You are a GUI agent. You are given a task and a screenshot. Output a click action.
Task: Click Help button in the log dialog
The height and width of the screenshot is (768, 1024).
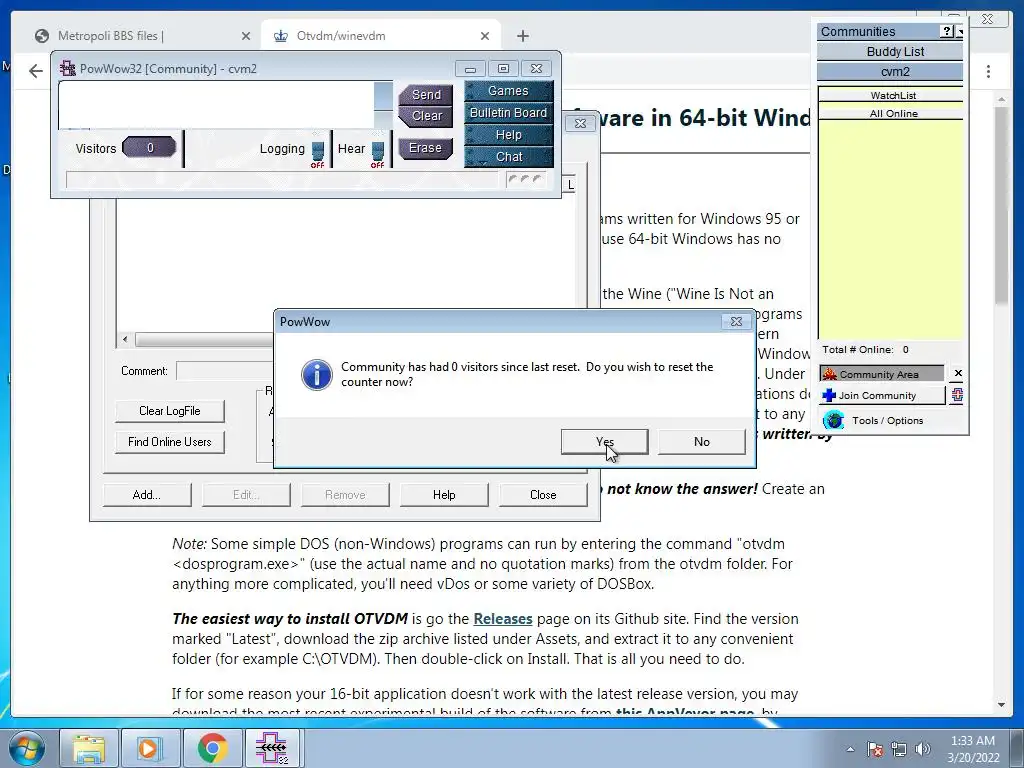pyautogui.click(x=444, y=495)
